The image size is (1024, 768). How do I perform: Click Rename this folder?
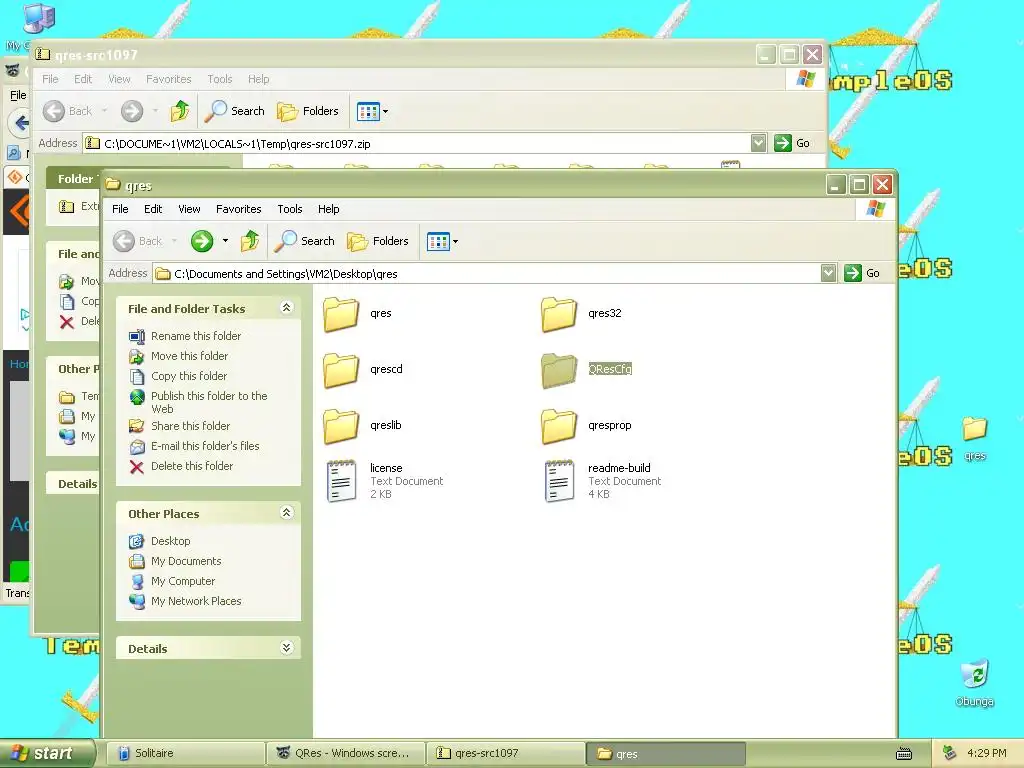click(196, 336)
